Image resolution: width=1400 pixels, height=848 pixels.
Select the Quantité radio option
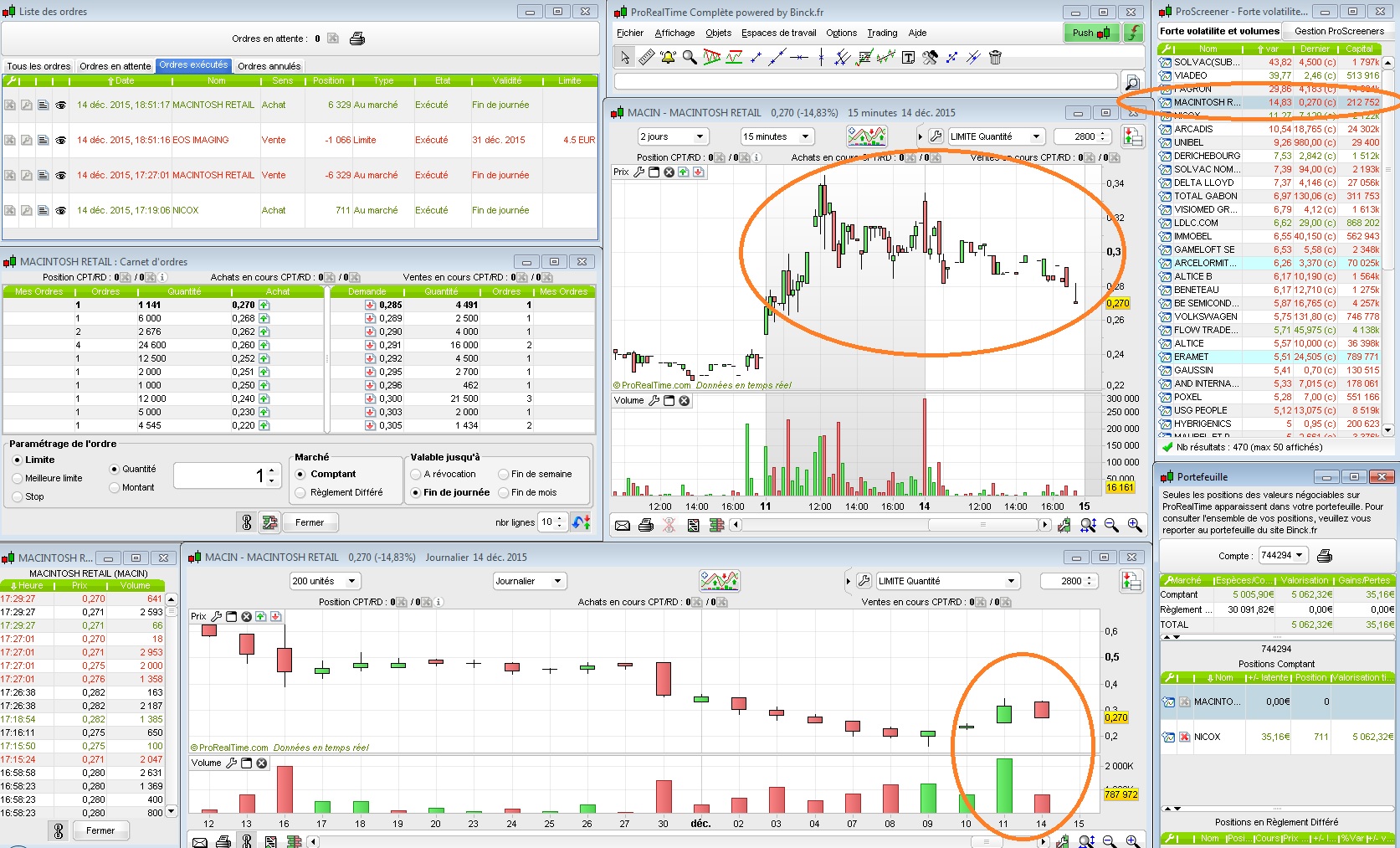tap(115, 469)
